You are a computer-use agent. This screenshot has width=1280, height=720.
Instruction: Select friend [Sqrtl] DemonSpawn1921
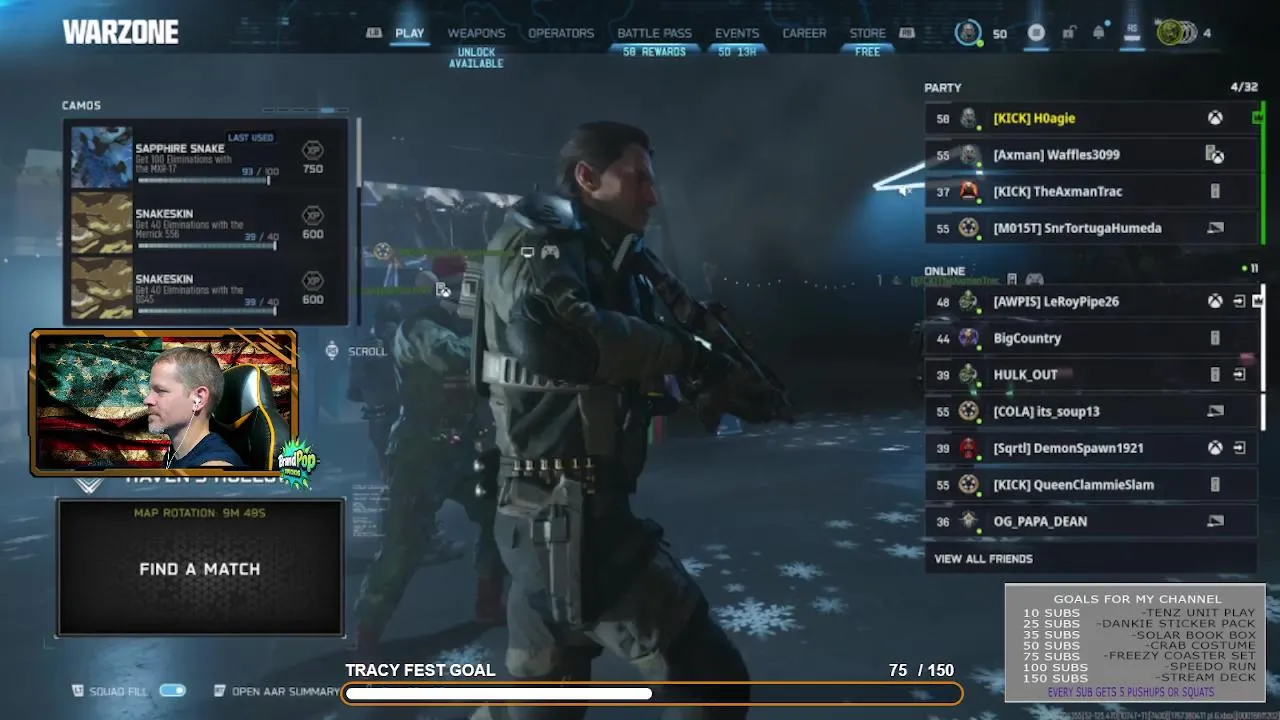(x=1090, y=448)
